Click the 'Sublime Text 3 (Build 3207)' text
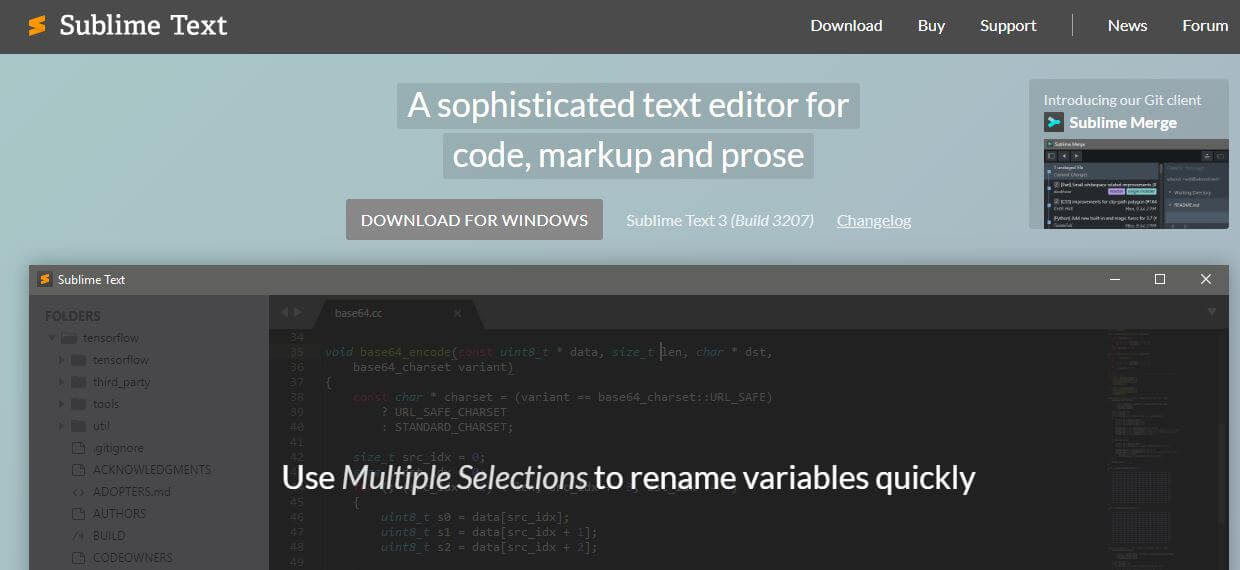 (x=720, y=220)
